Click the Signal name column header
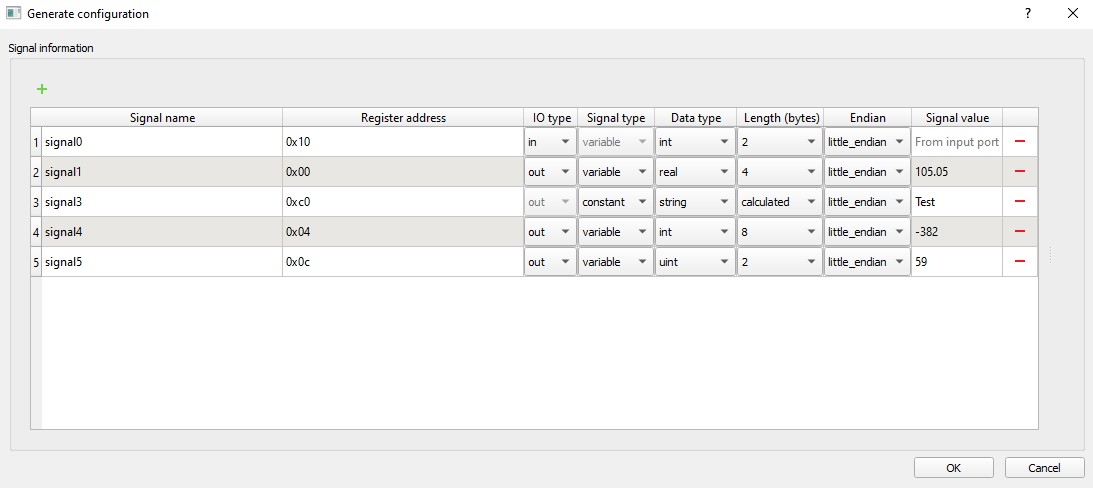 coord(162,118)
